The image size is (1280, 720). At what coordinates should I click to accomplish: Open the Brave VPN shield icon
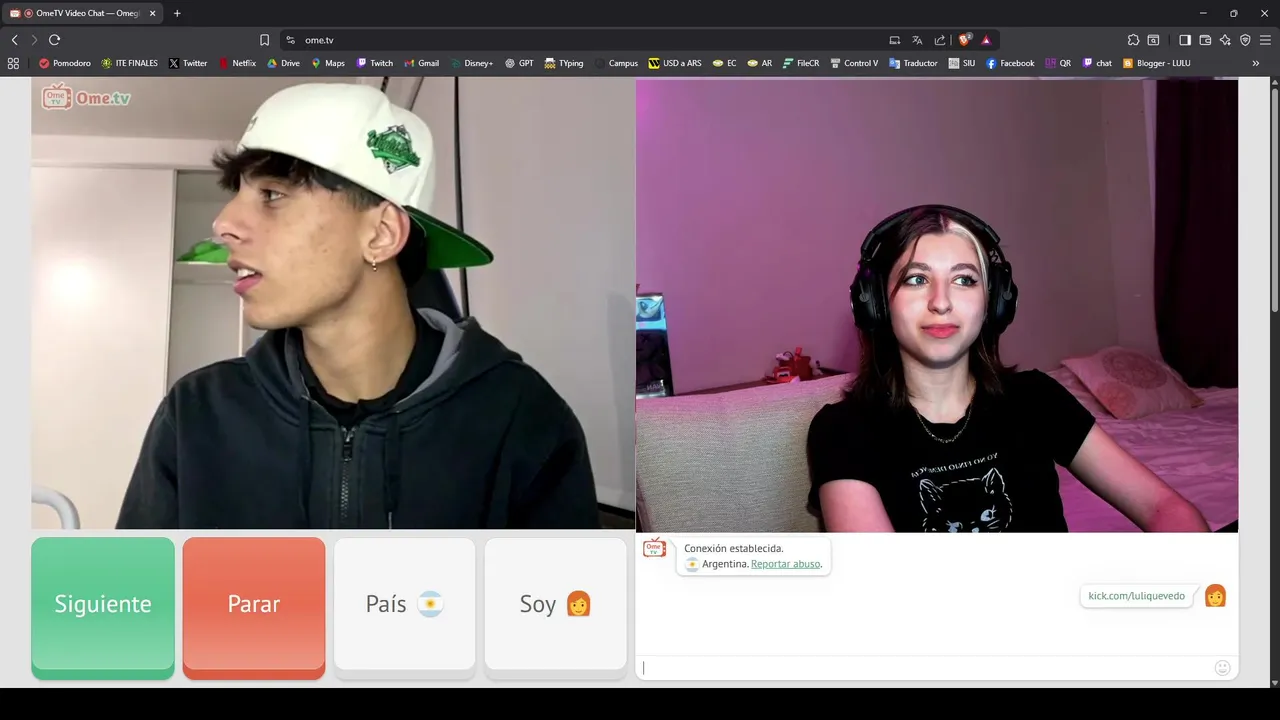pyautogui.click(x=1245, y=40)
